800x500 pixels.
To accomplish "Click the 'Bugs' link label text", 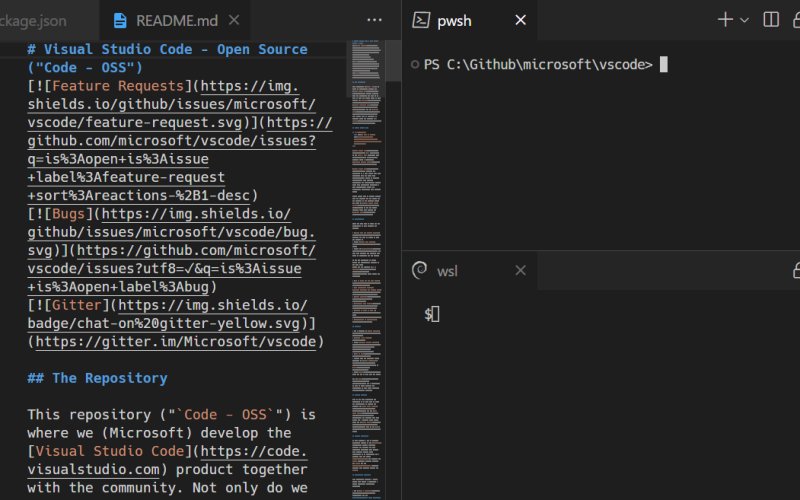I will (68, 213).
